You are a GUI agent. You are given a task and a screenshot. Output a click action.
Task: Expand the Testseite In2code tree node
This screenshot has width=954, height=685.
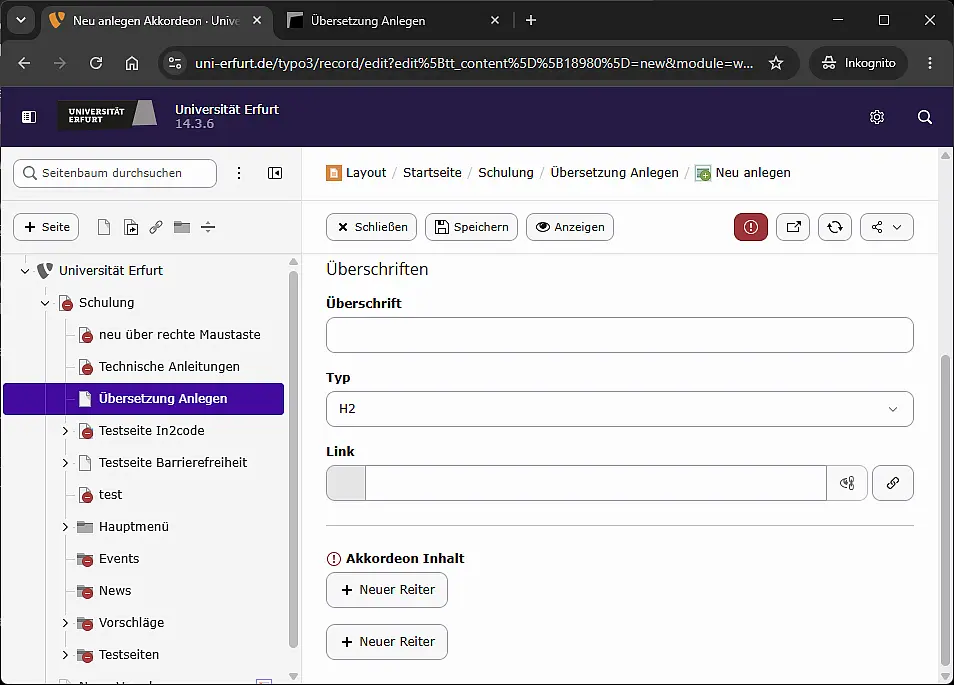tap(65, 431)
